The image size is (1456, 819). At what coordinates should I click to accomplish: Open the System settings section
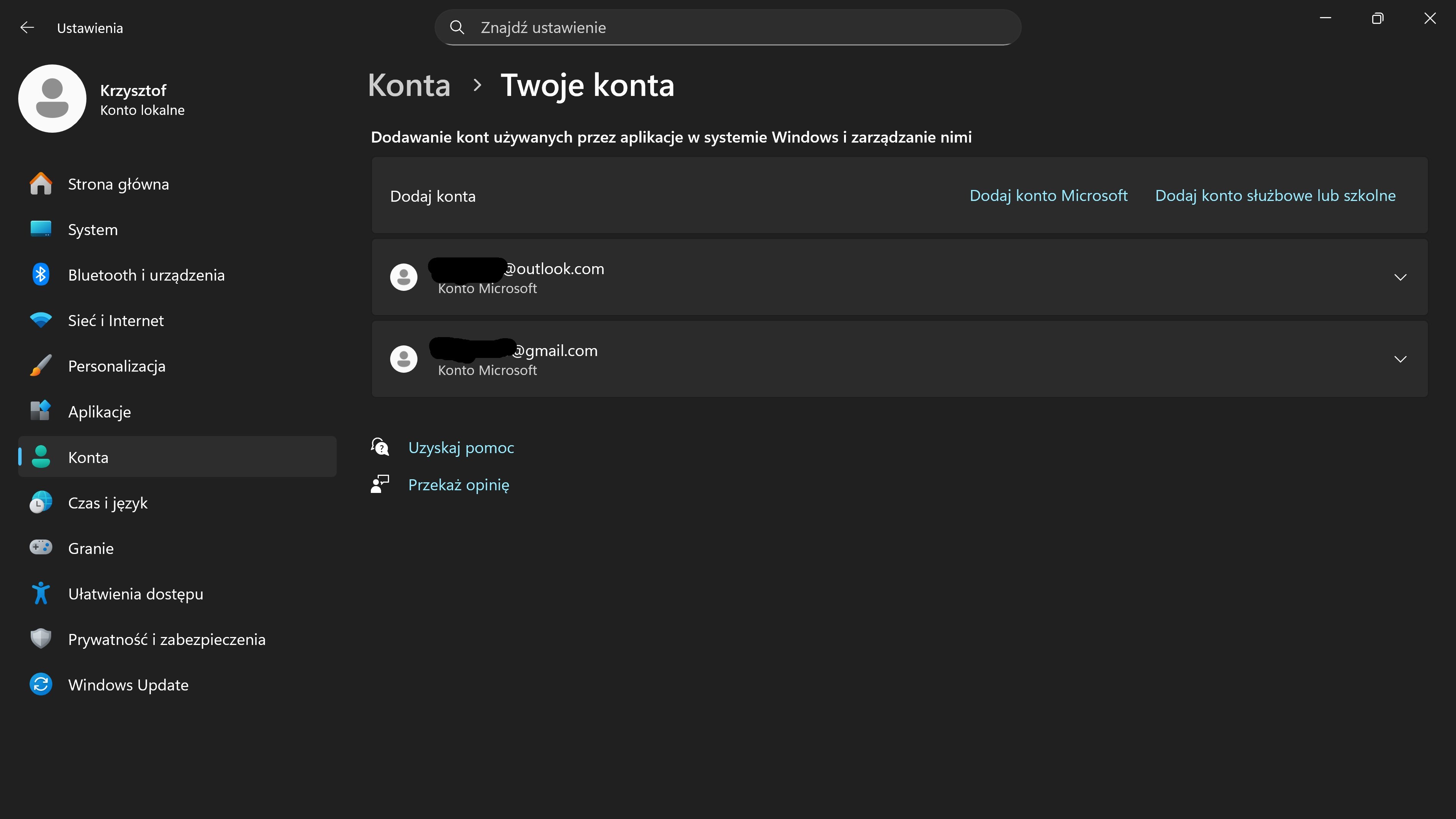(x=93, y=230)
